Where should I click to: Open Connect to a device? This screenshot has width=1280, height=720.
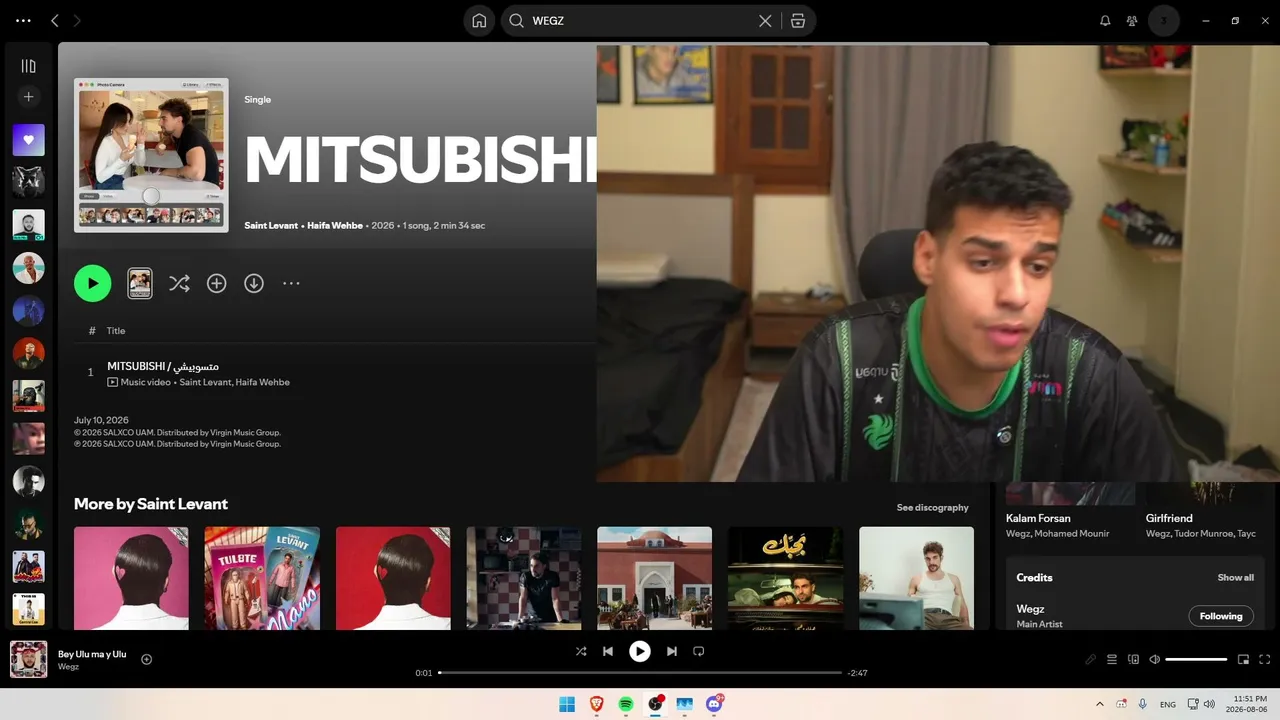tap(1133, 659)
